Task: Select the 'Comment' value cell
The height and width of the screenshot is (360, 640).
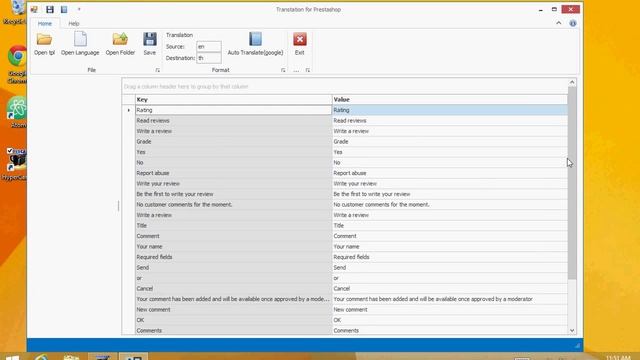Action: click(449, 236)
